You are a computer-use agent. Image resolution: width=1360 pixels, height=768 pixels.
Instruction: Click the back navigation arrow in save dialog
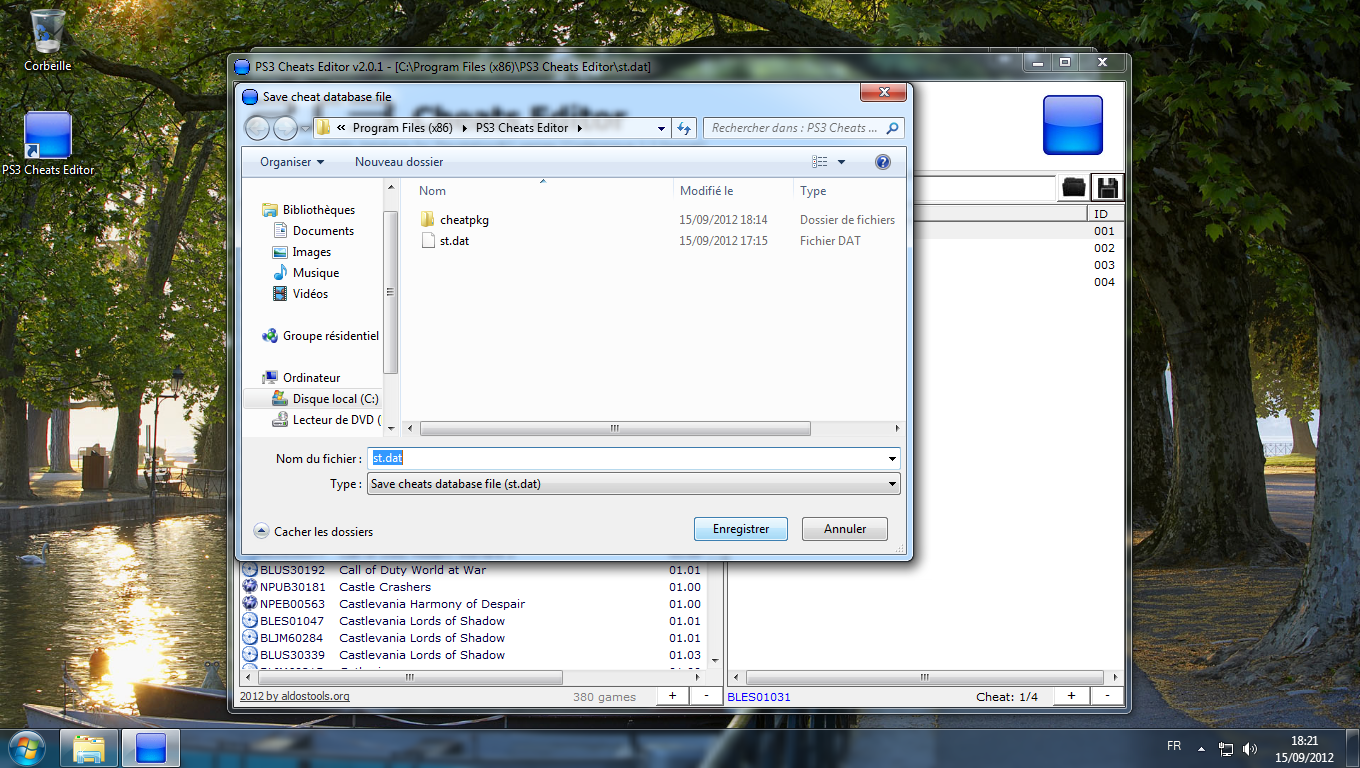coord(257,128)
